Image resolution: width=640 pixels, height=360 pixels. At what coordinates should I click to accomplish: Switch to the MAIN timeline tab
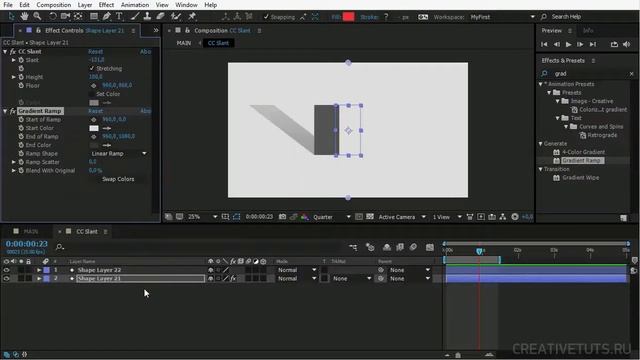click(x=31, y=231)
